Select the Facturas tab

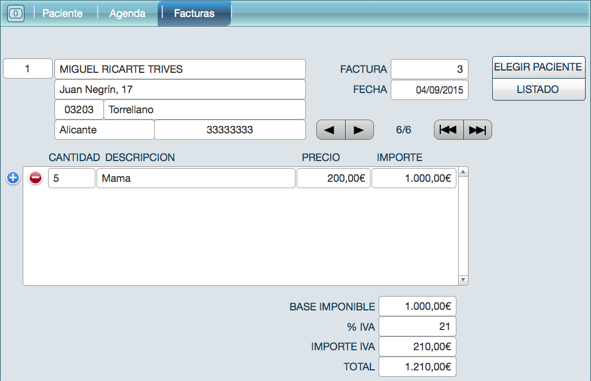tap(194, 13)
